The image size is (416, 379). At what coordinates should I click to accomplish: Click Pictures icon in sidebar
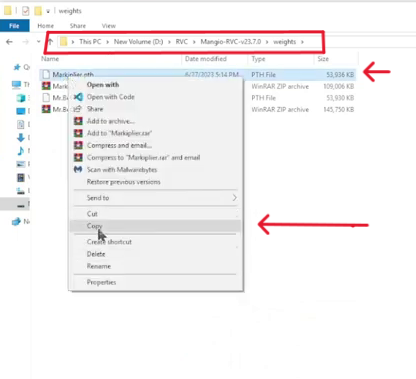pyautogui.click(x=21, y=164)
